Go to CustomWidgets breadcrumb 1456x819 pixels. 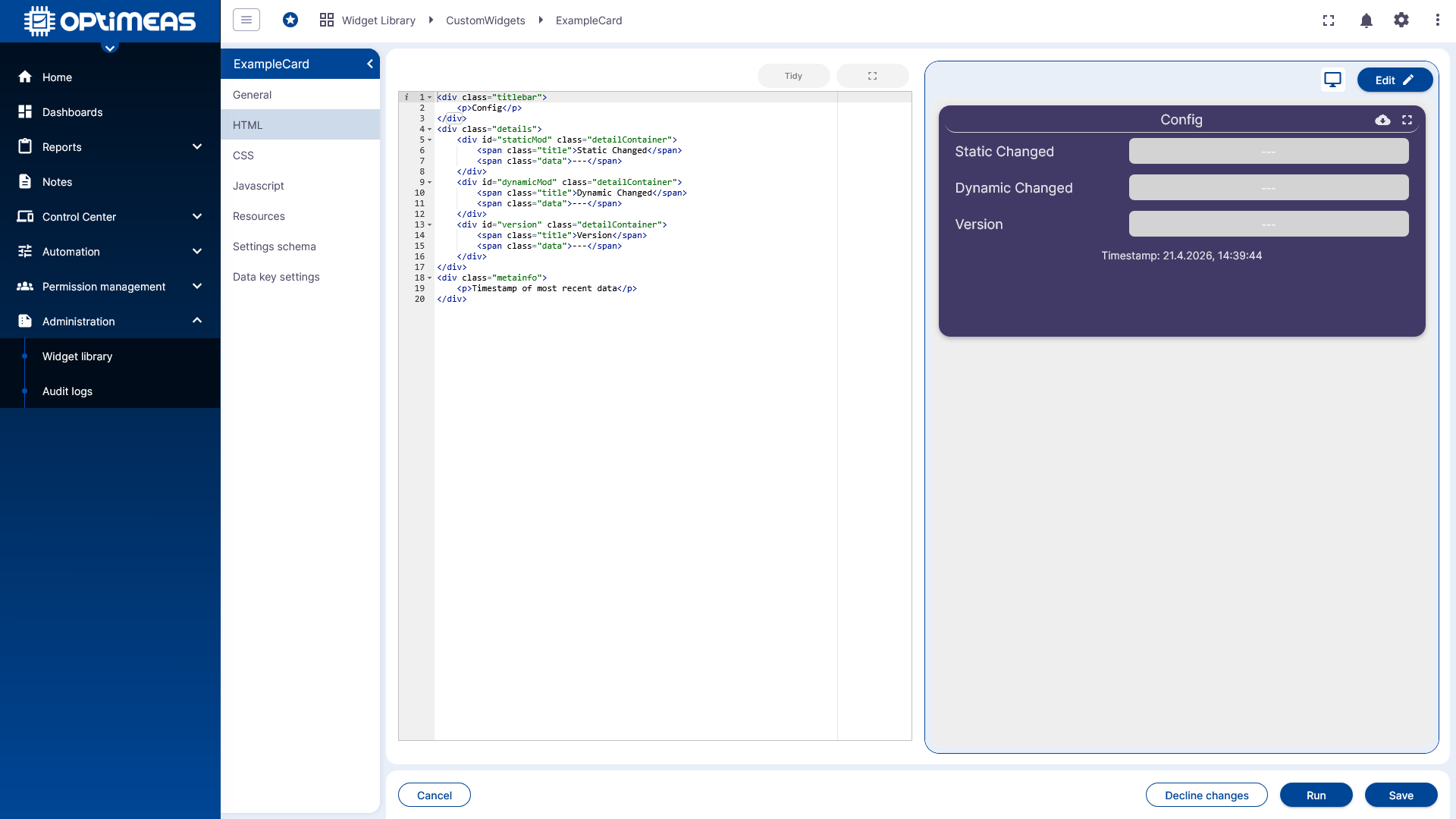(x=485, y=20)
